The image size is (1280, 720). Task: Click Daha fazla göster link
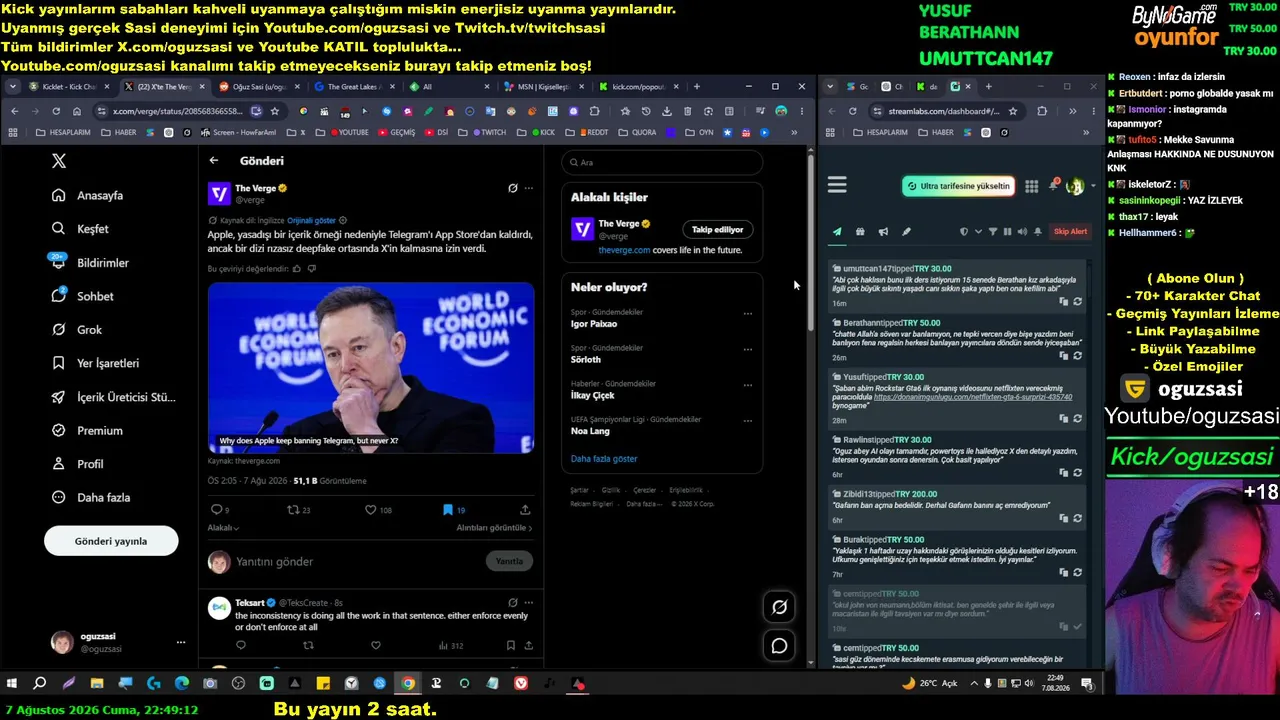click(604, 459)
